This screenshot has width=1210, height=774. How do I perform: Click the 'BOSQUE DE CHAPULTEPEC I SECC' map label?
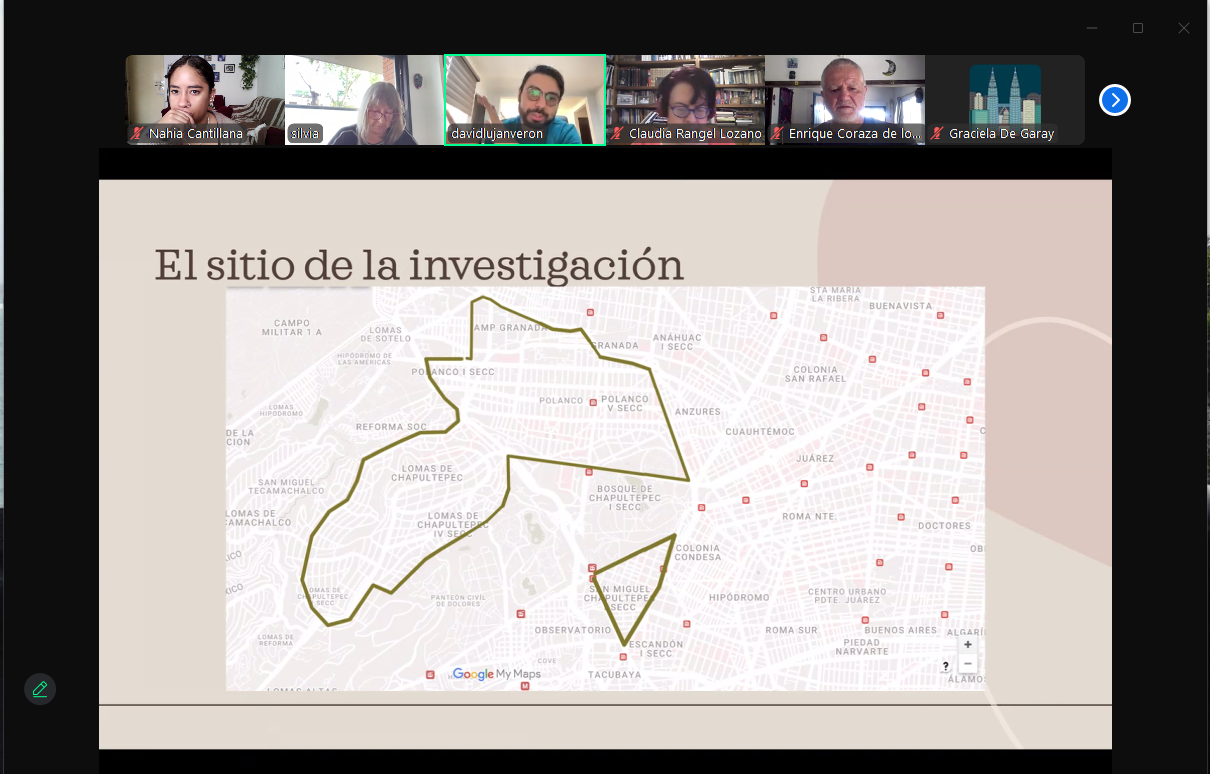pos(627,498)
